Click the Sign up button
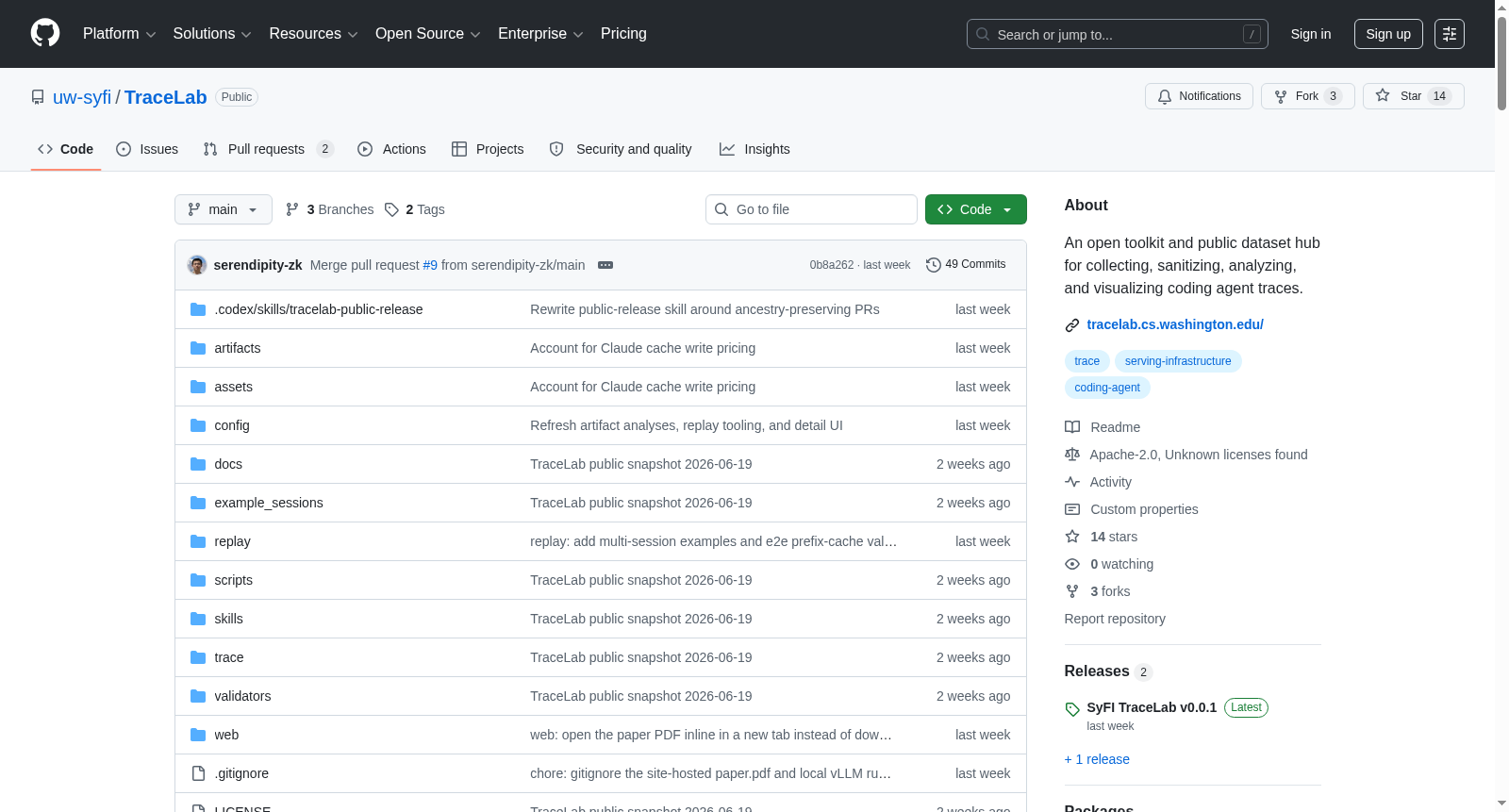1509x812 pixels. click(1388, 34)
